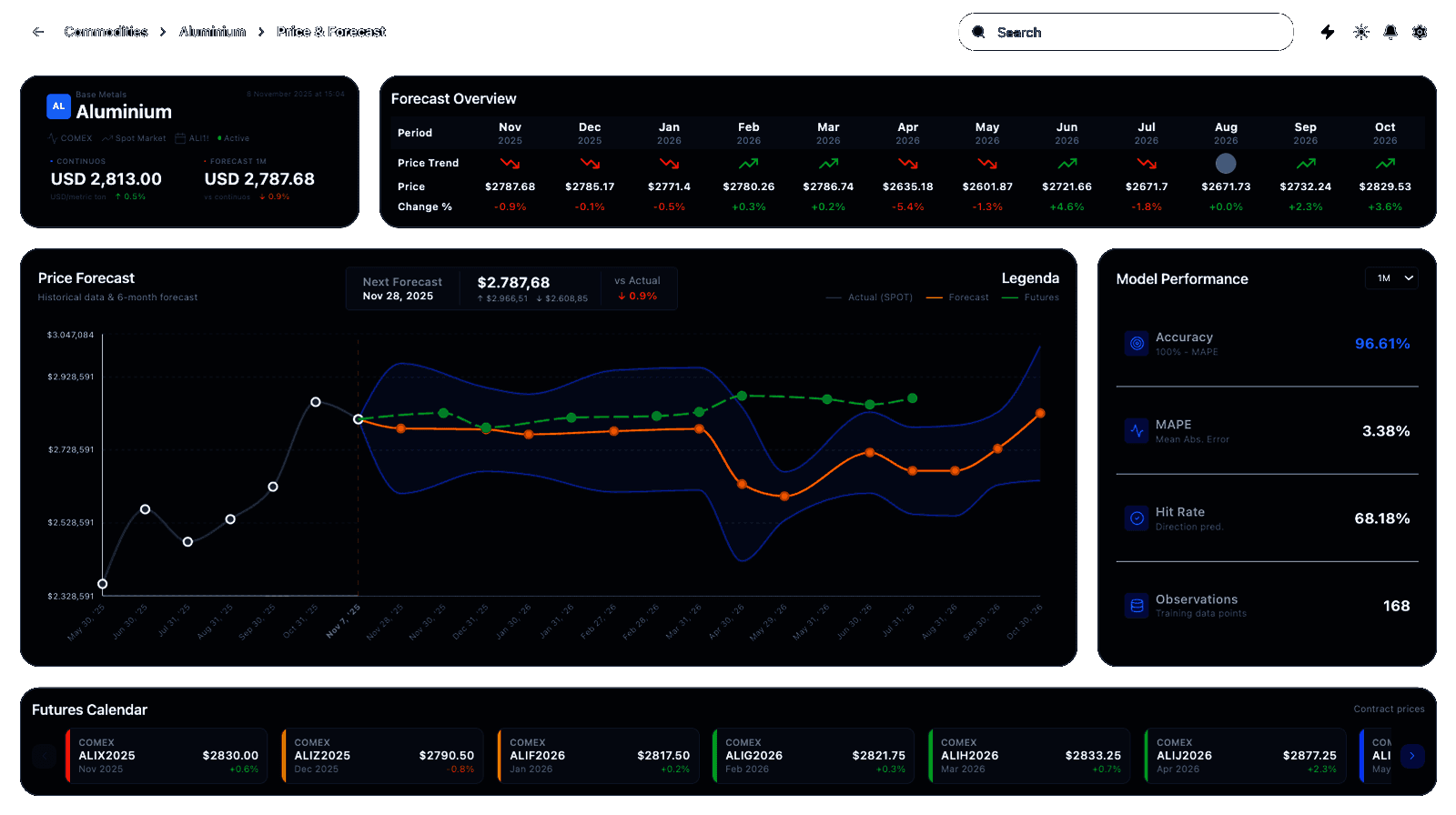Toggle the sun theme icon
This screenshot has width=1456, height=815.
(x=1361, y=32)
